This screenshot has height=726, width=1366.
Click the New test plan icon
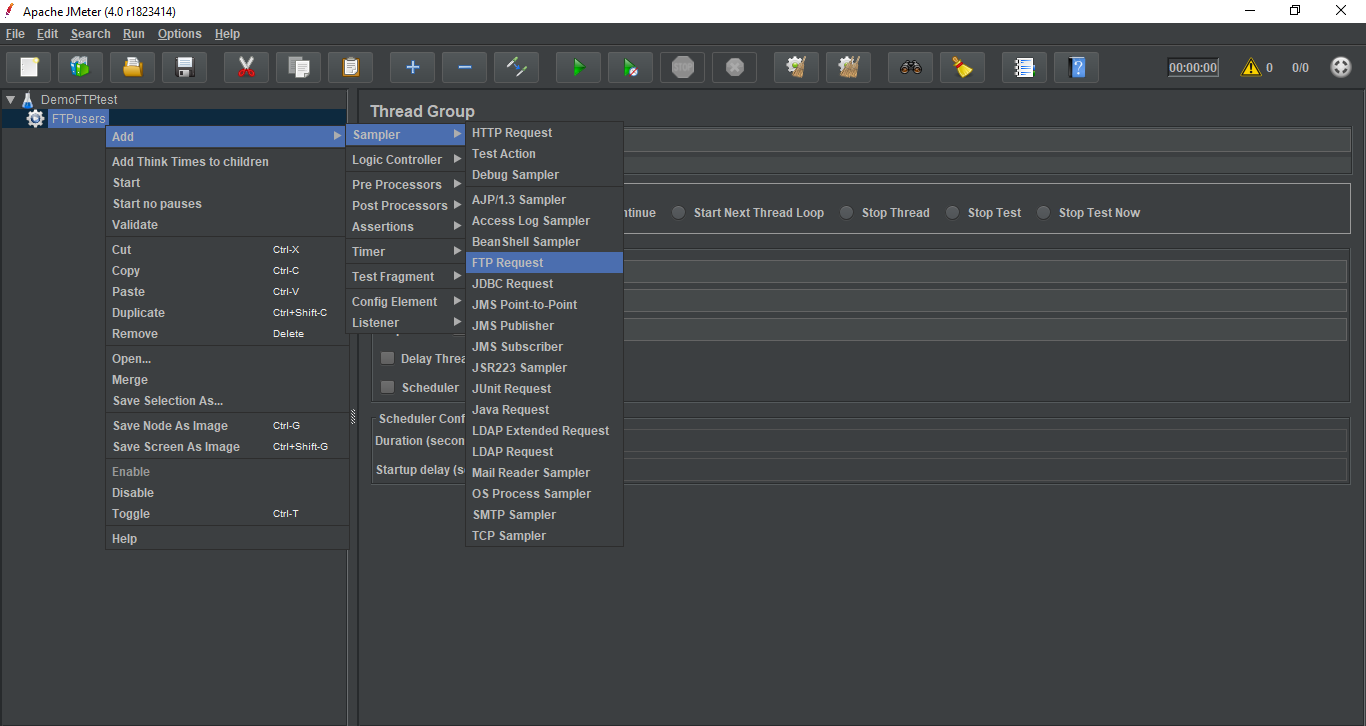tap(29, 68)
